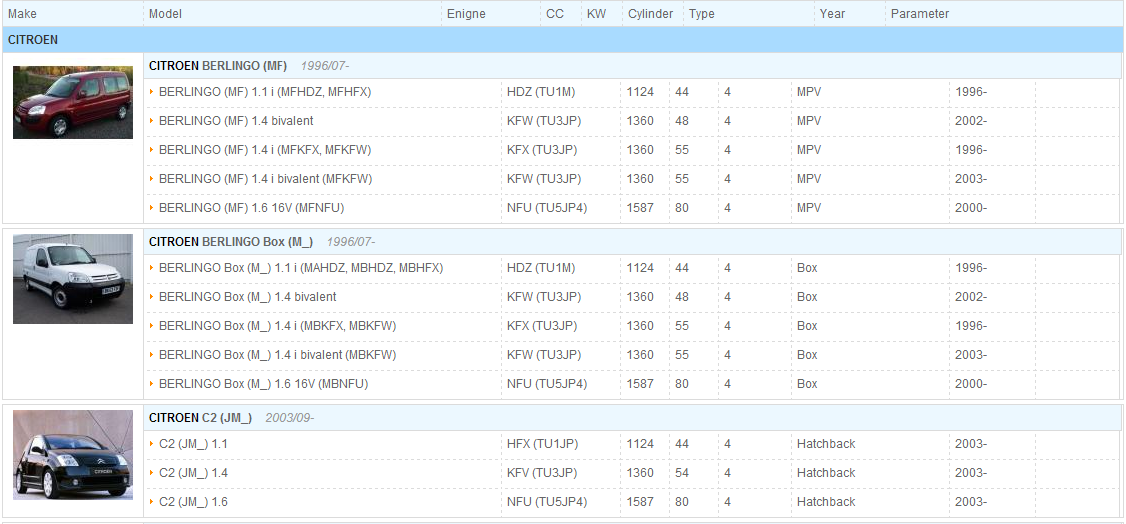Open the red Citroen Berlingo MF thumbnail

pyautogui.click(x=73, y=103)
